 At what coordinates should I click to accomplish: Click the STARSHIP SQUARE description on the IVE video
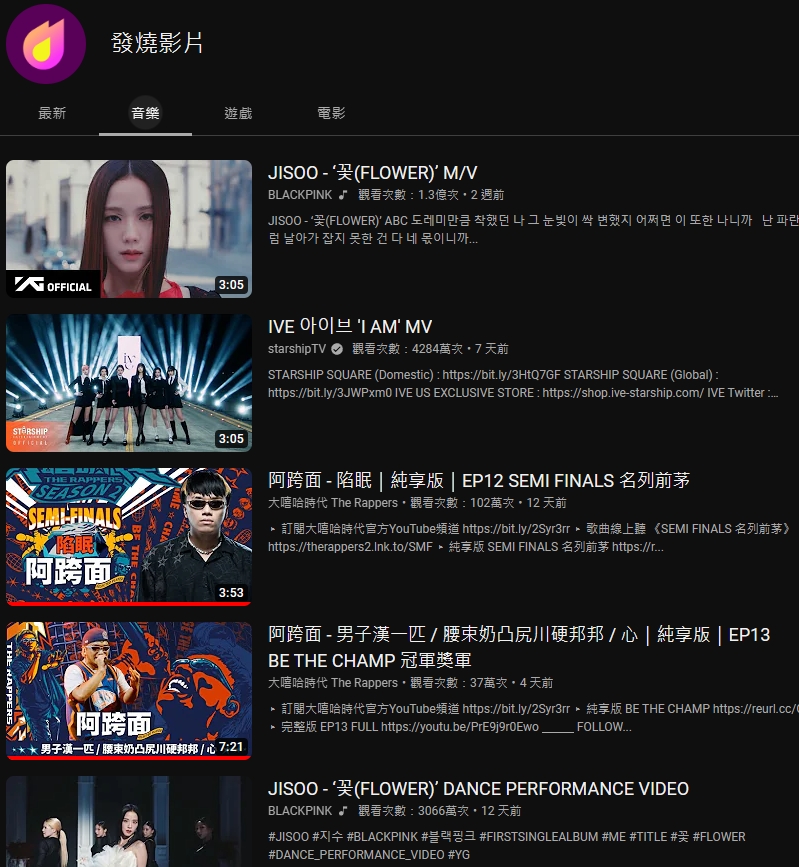523,384
